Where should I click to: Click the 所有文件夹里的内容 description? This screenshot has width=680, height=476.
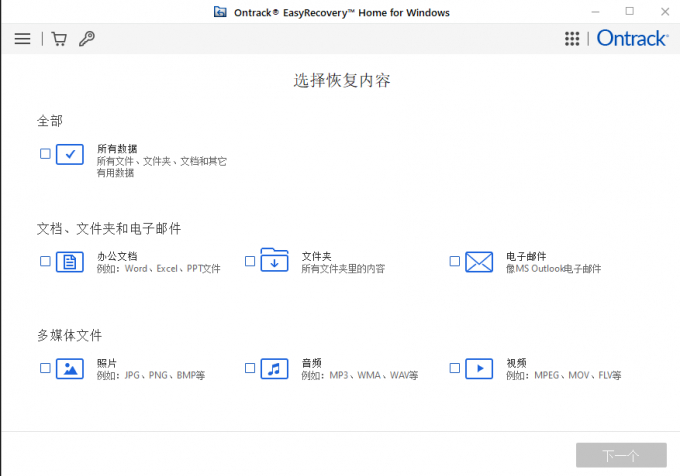pos(343,269)
